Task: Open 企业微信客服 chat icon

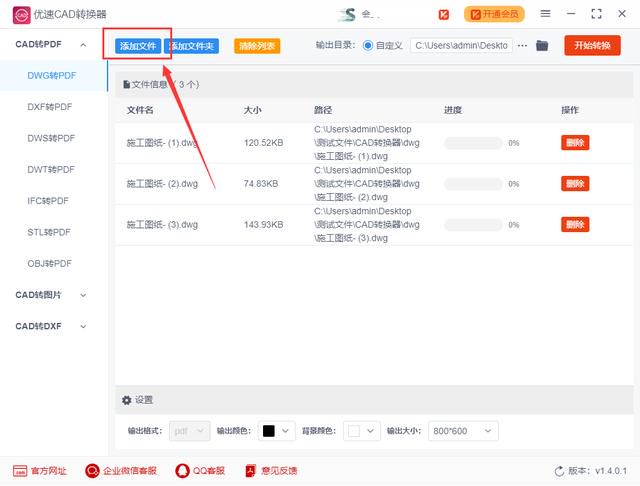Action: (x=92, y=471)
